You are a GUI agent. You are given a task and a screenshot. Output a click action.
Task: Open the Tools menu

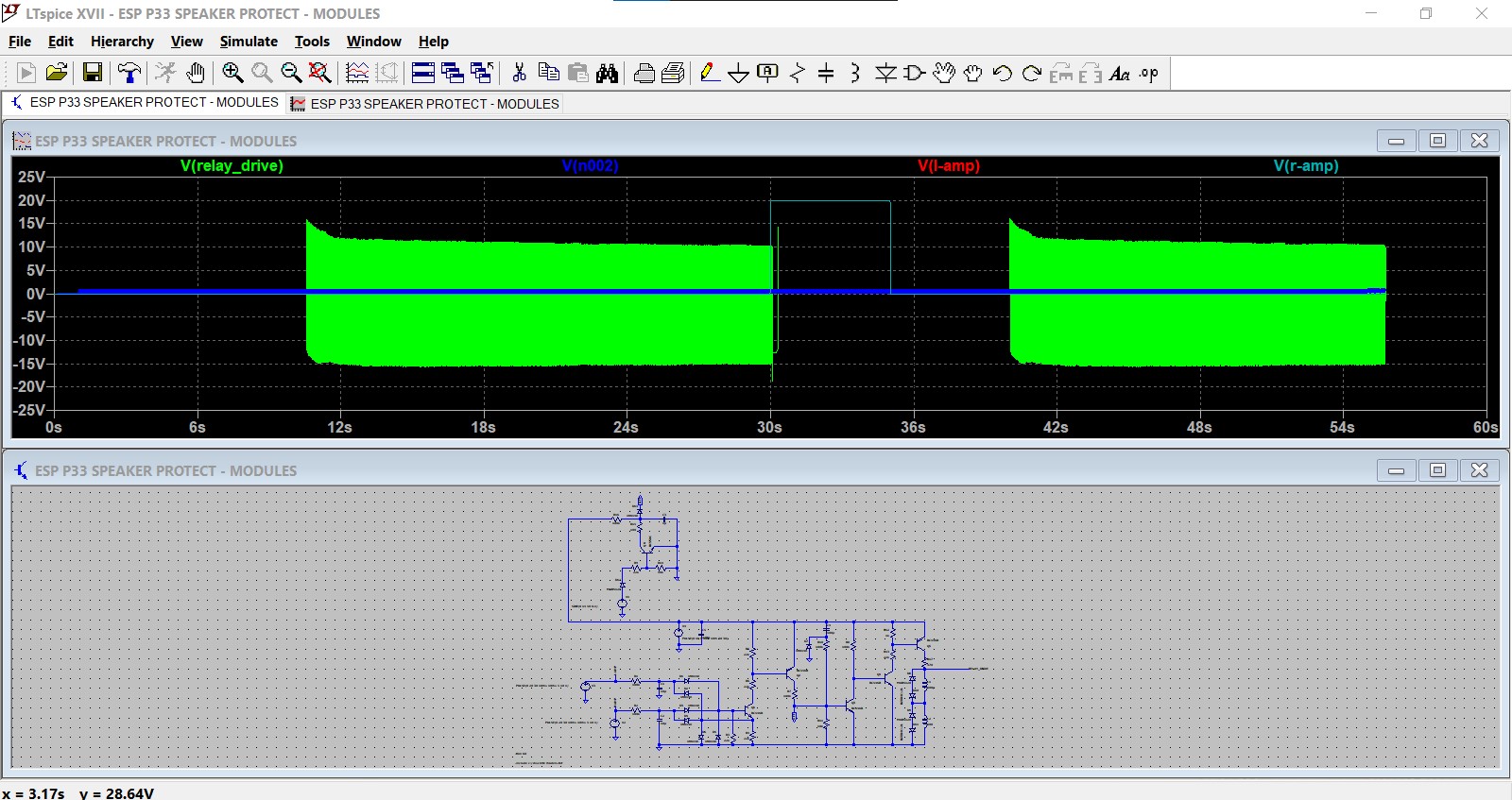tap(312, 42)
